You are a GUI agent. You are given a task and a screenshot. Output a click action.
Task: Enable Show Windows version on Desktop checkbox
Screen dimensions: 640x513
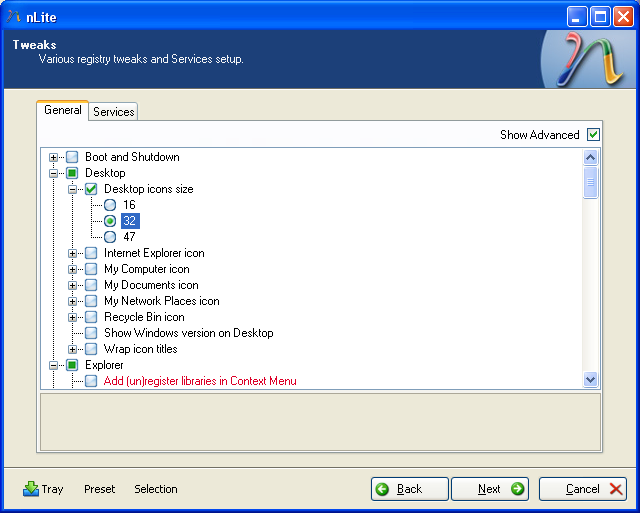click(91, 333)
